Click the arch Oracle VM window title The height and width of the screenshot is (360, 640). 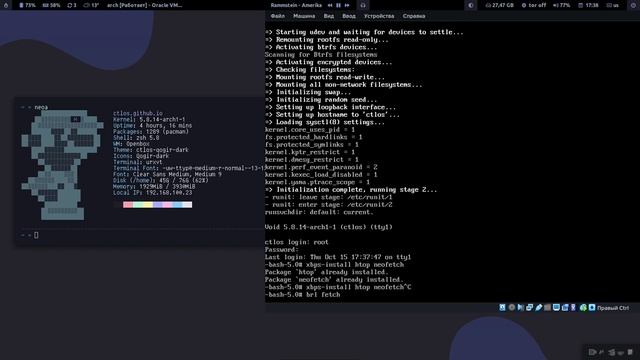pyautogui.click(x=144, y=5)
